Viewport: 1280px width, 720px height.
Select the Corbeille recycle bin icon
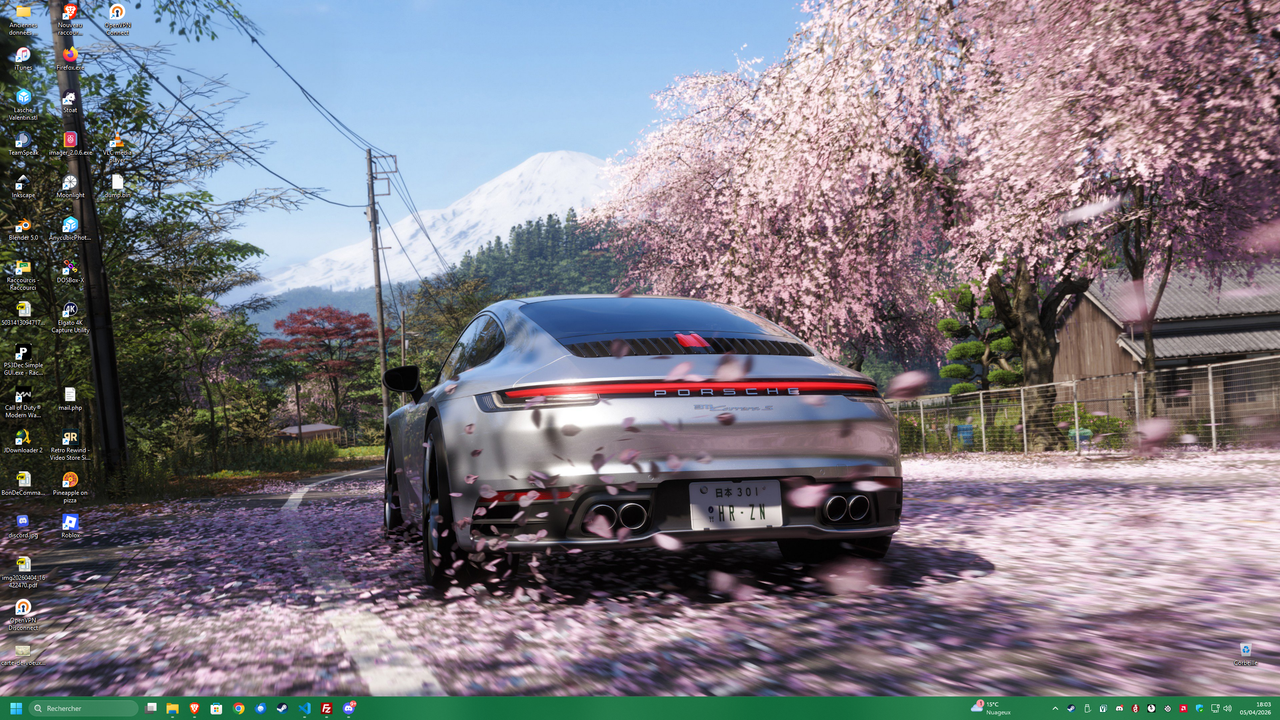[x=1245, y=655]
